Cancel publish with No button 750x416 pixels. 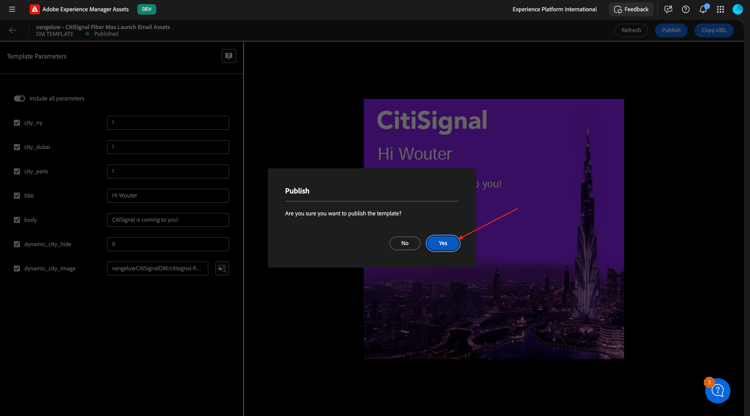[x=405, y=243]
